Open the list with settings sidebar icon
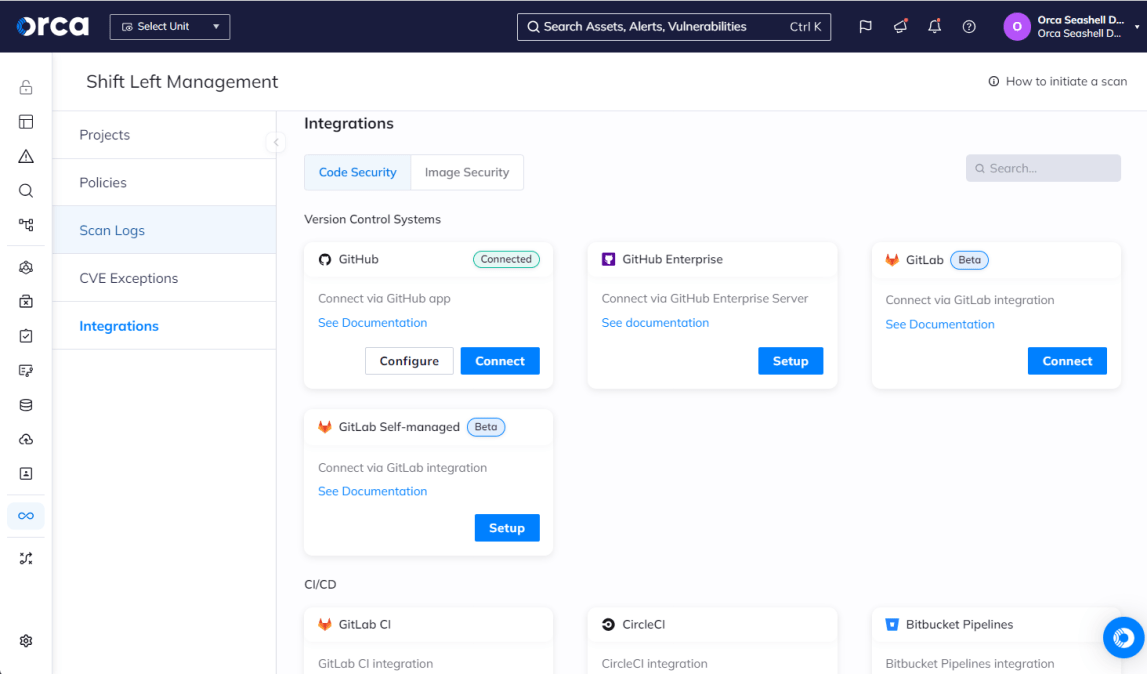This screenshot has height=674, width=1147. [x=26, y=370]
